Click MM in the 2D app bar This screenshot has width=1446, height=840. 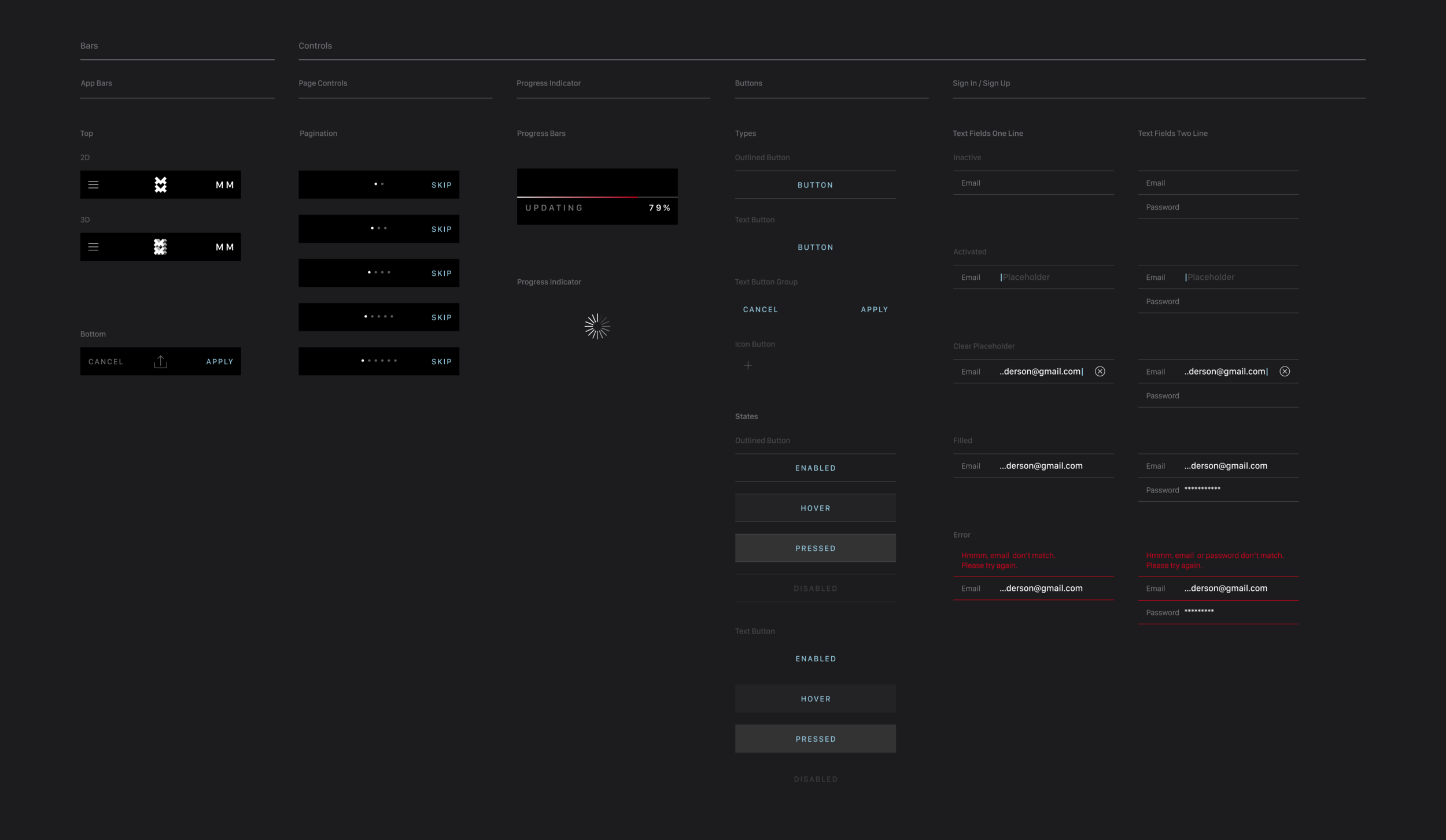pyautogui.click(x=224, y=185)
